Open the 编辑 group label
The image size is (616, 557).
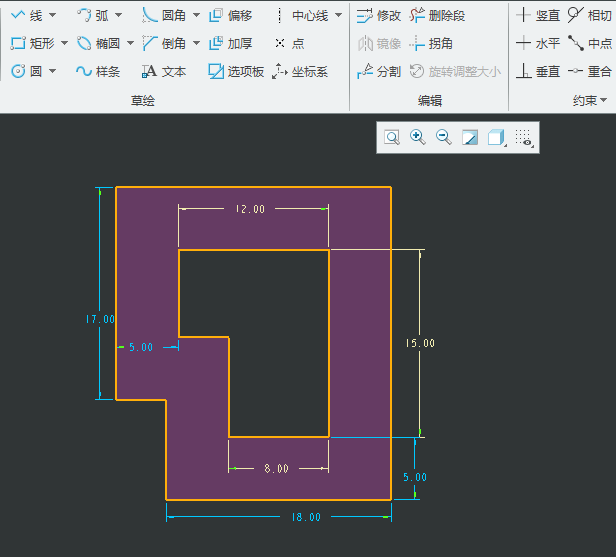tap(430, 101)
